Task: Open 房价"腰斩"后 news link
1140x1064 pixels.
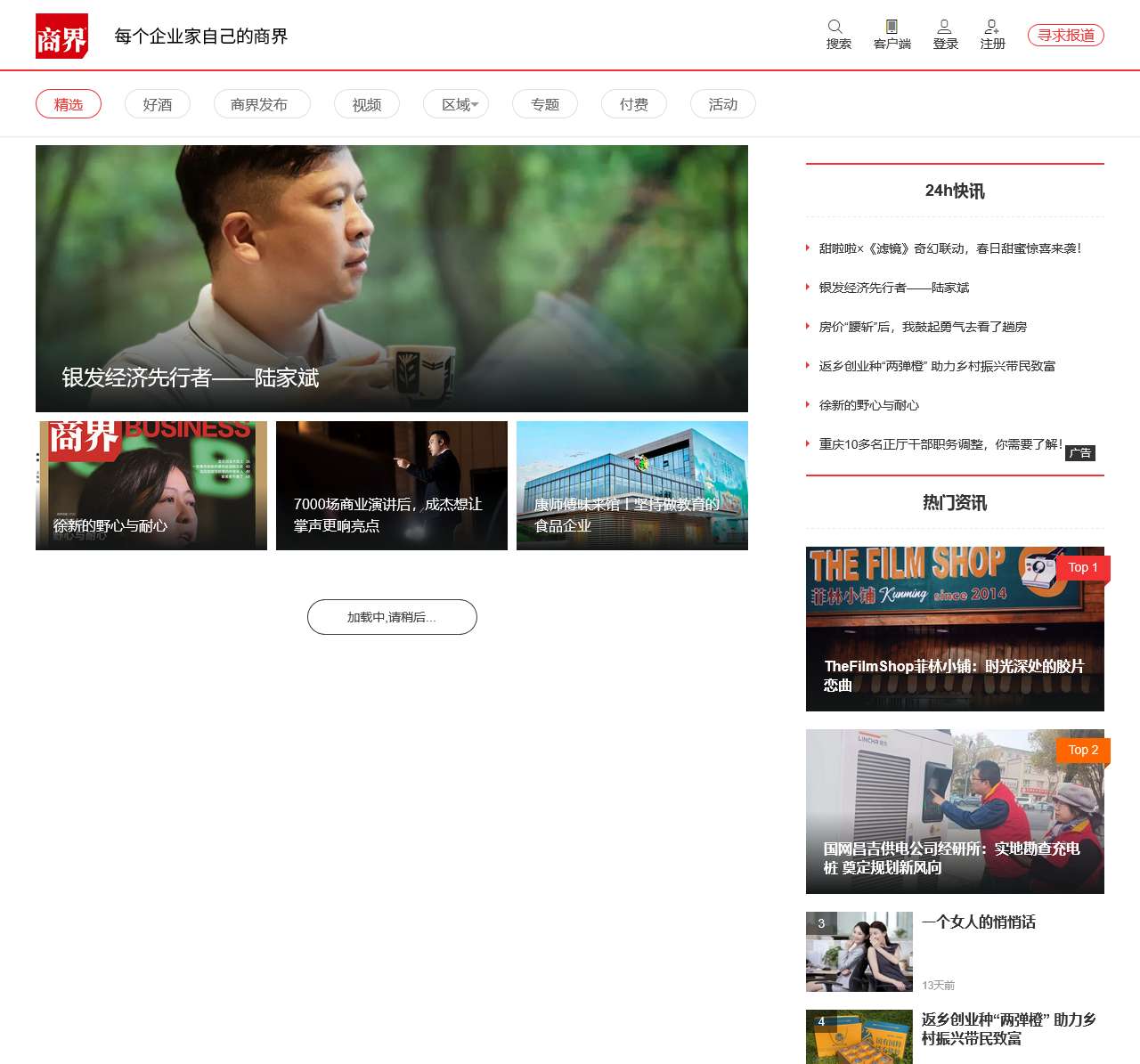Action: [x=923, y=327]
